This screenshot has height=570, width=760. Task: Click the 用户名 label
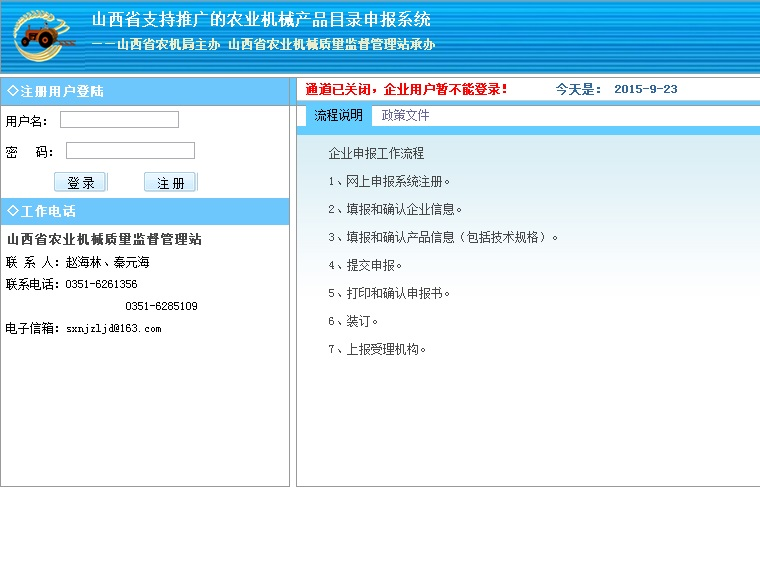point(26,121)
